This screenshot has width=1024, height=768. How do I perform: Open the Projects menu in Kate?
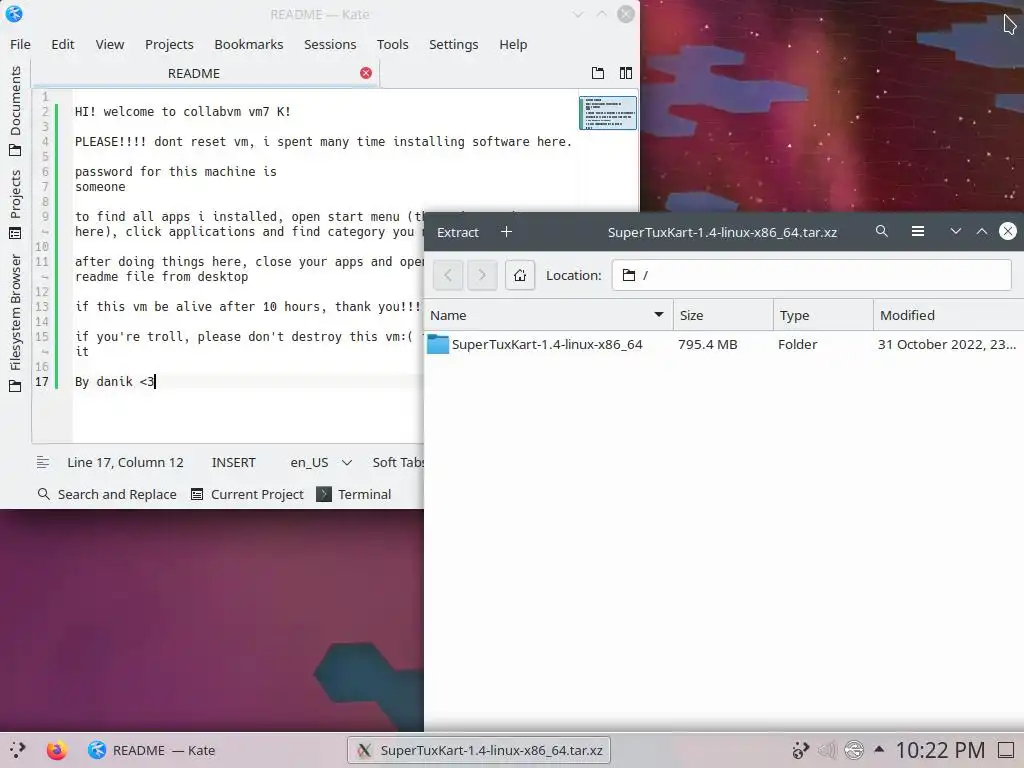coord(169,44)
